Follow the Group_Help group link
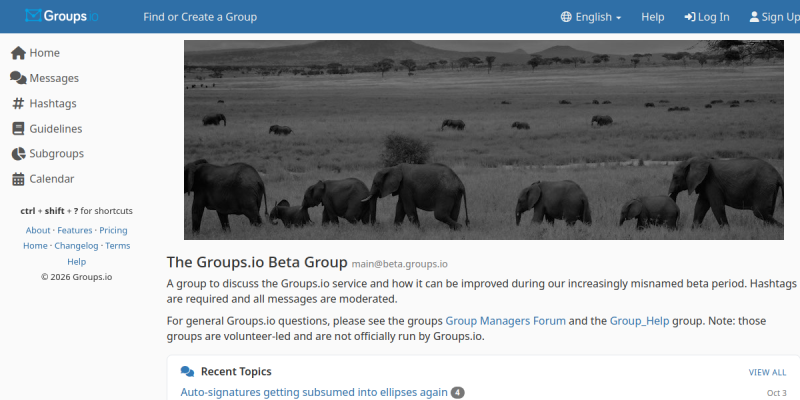 [x=639, y=321]
